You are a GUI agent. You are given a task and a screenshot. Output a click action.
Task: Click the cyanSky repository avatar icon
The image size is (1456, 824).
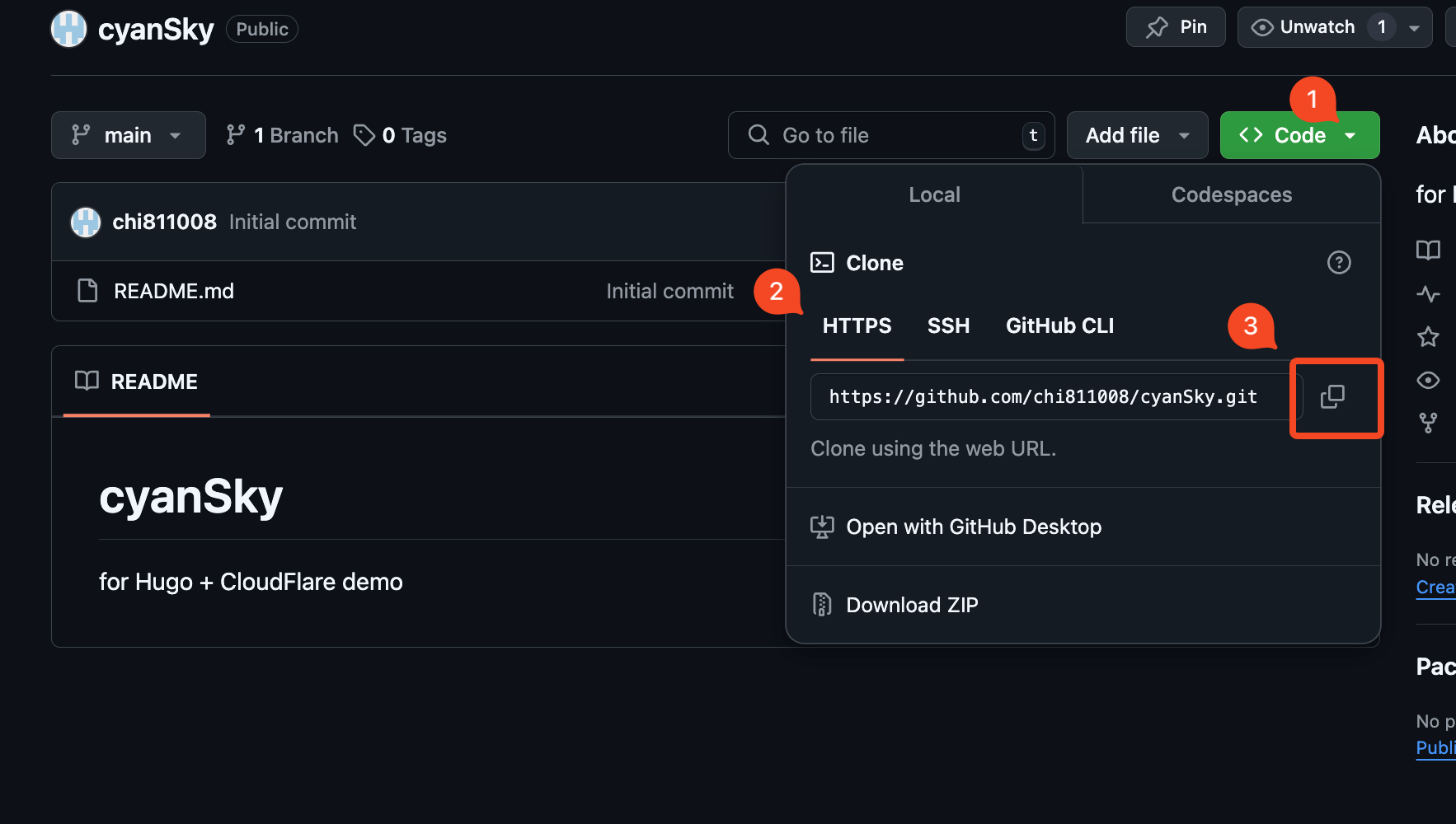pos(68,29)
